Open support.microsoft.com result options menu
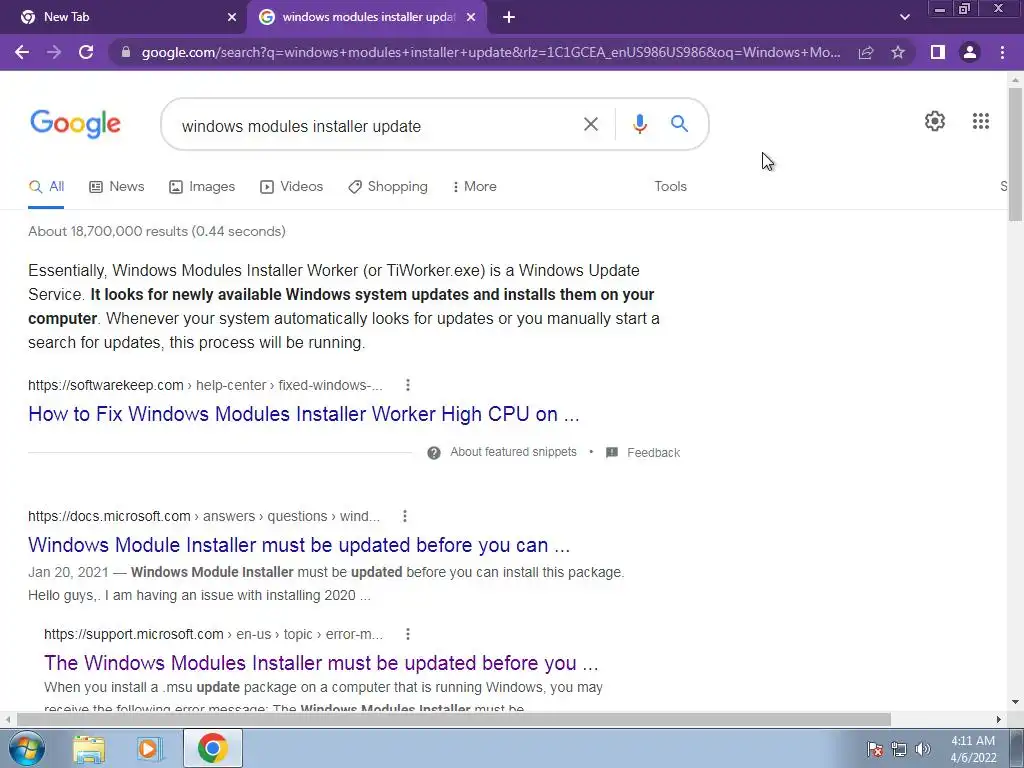1024x768 pixels. pyautogui.click(x=408, y=634)
